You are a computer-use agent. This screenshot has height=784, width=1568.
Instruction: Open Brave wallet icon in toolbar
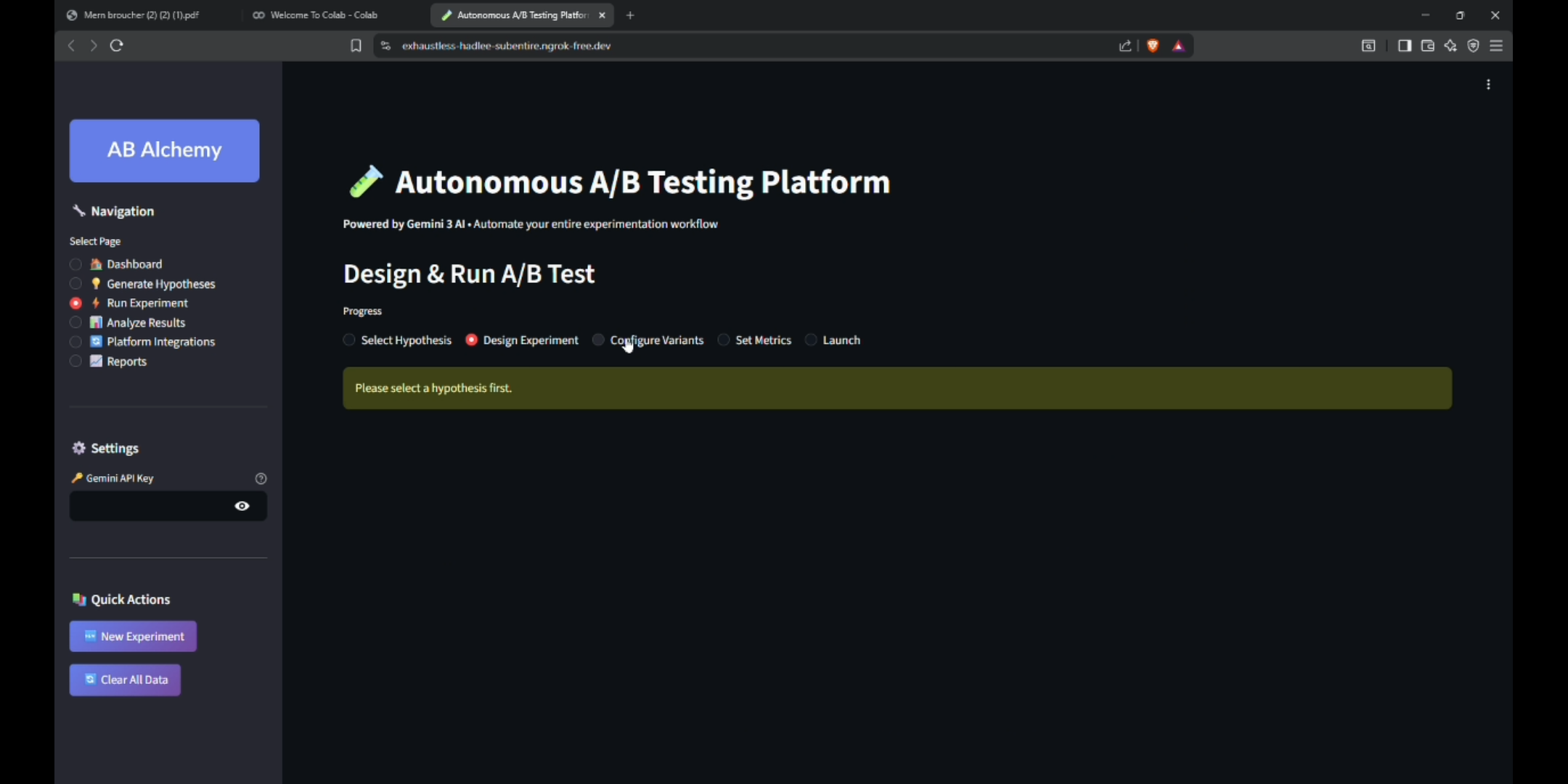[x=1427, y=46]
